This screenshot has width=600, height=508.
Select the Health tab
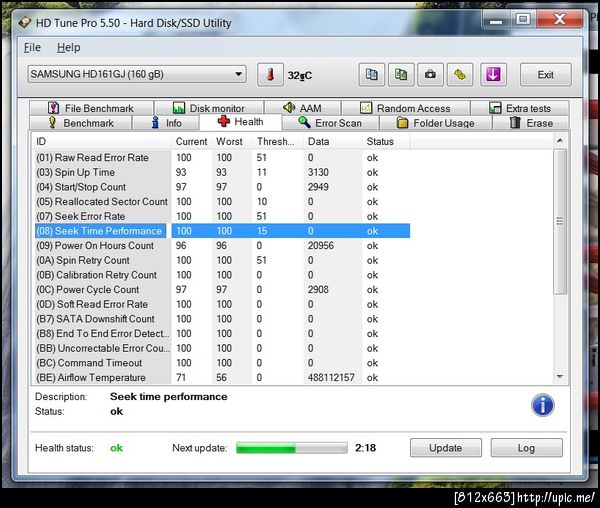240,122
